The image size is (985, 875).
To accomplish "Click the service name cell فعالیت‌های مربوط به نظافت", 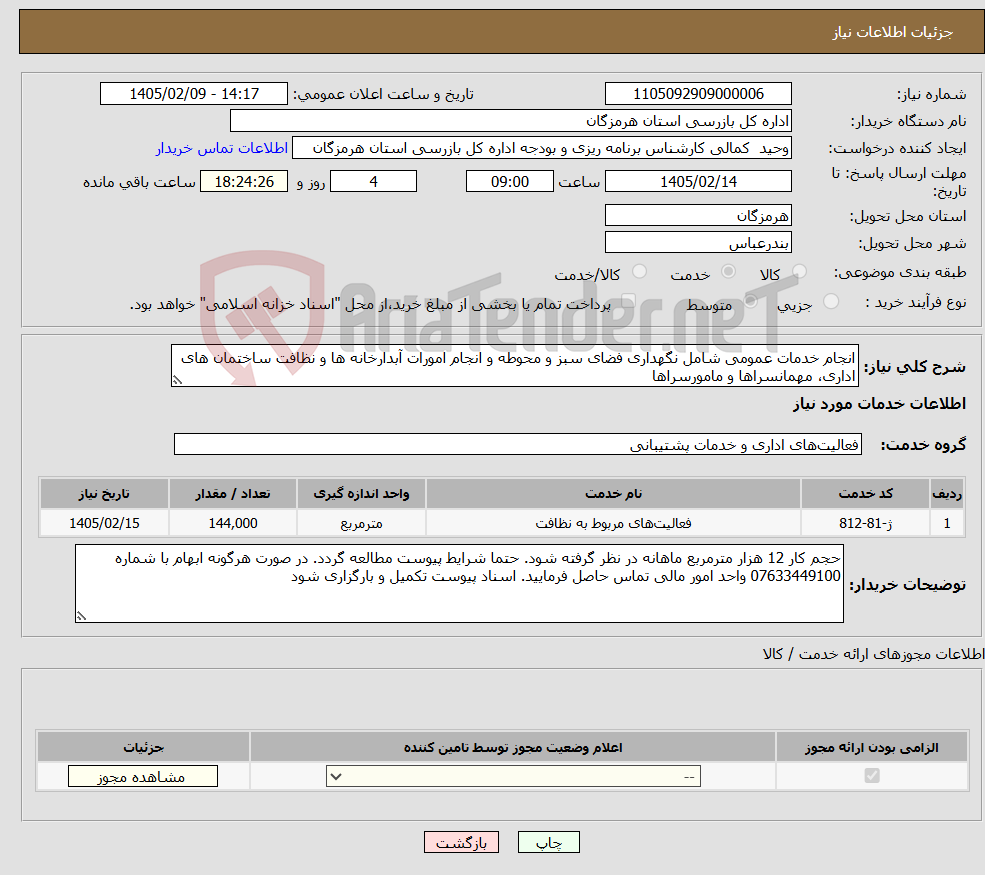I will (613, 523).
